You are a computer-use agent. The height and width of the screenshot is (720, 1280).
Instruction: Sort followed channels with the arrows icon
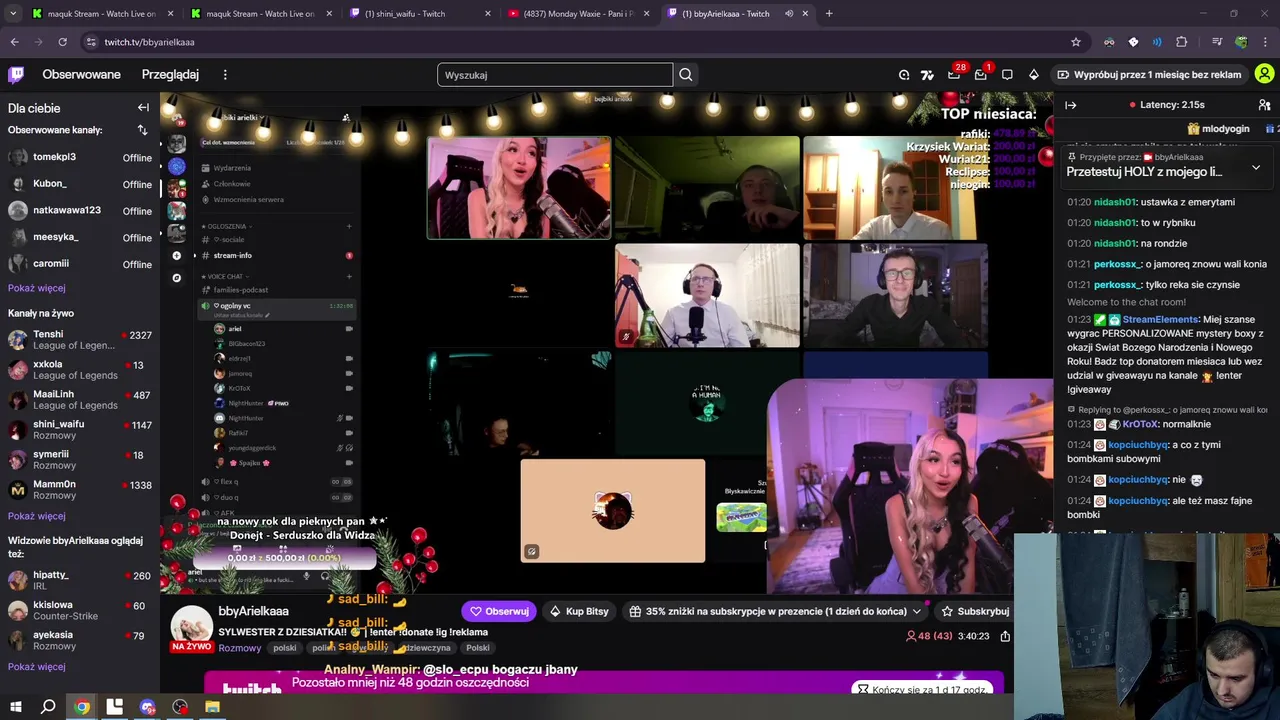142,130
